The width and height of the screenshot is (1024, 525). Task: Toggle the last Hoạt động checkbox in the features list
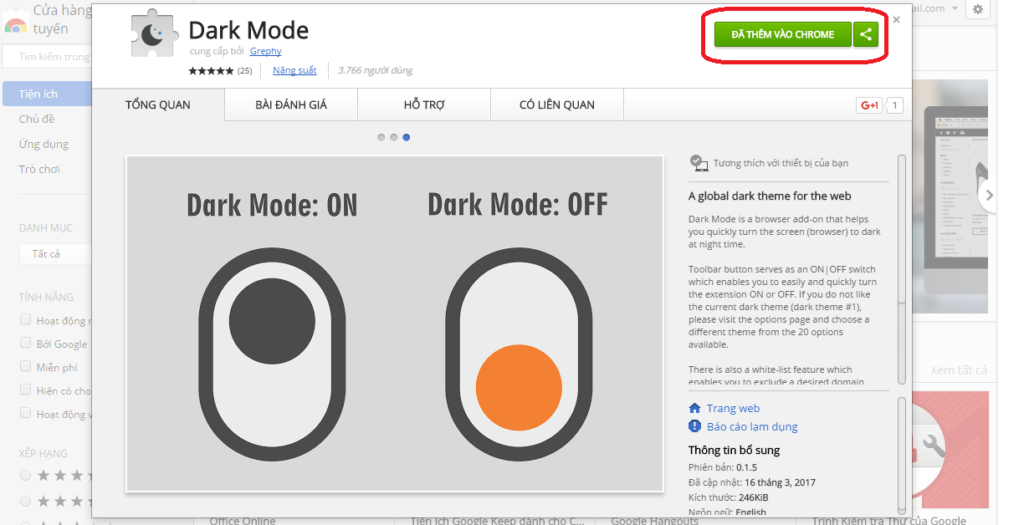click(25, 413)
